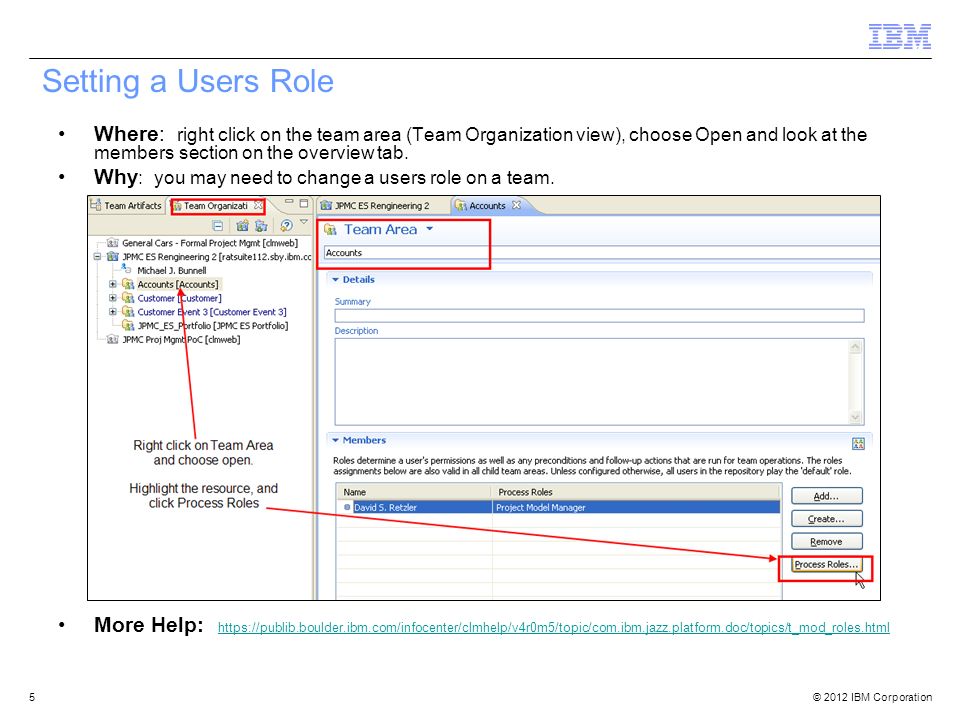The height and width of the screenshot is (720, 960).
Task: Maximize the Team Organization view pane
Action: pos(304,203)
